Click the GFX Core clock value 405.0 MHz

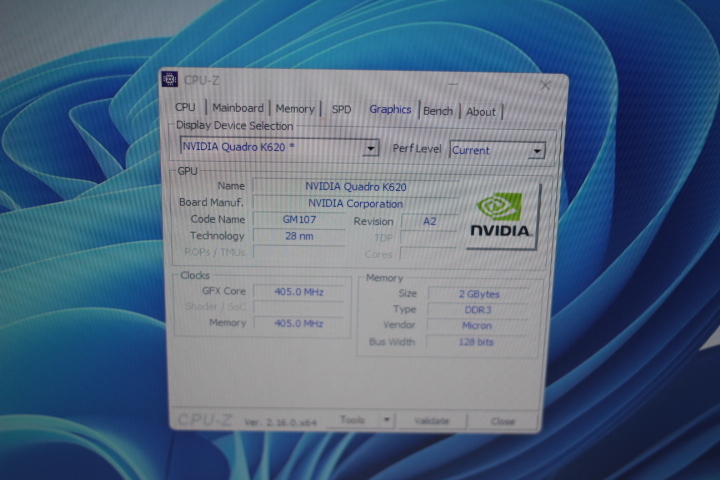tap(299, 292)
